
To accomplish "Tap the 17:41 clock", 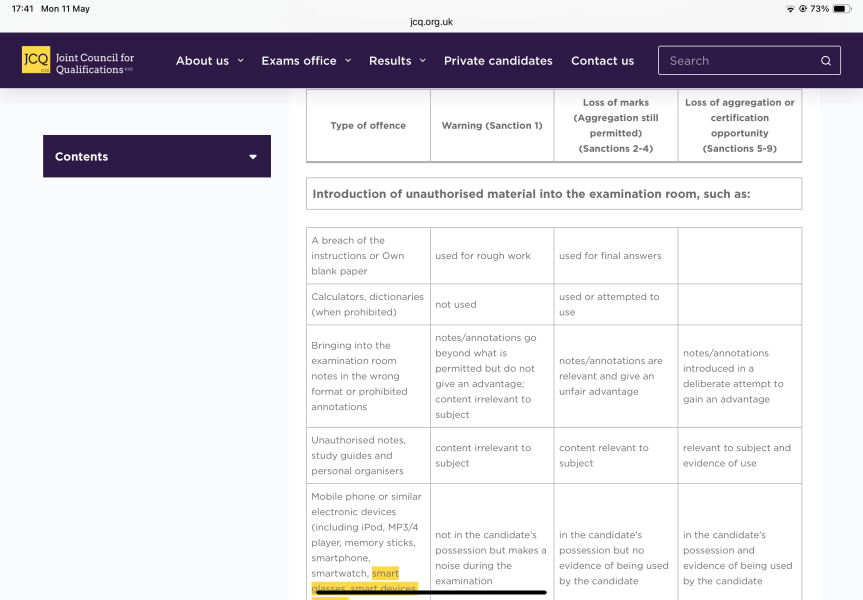I will tap(23, 9).
